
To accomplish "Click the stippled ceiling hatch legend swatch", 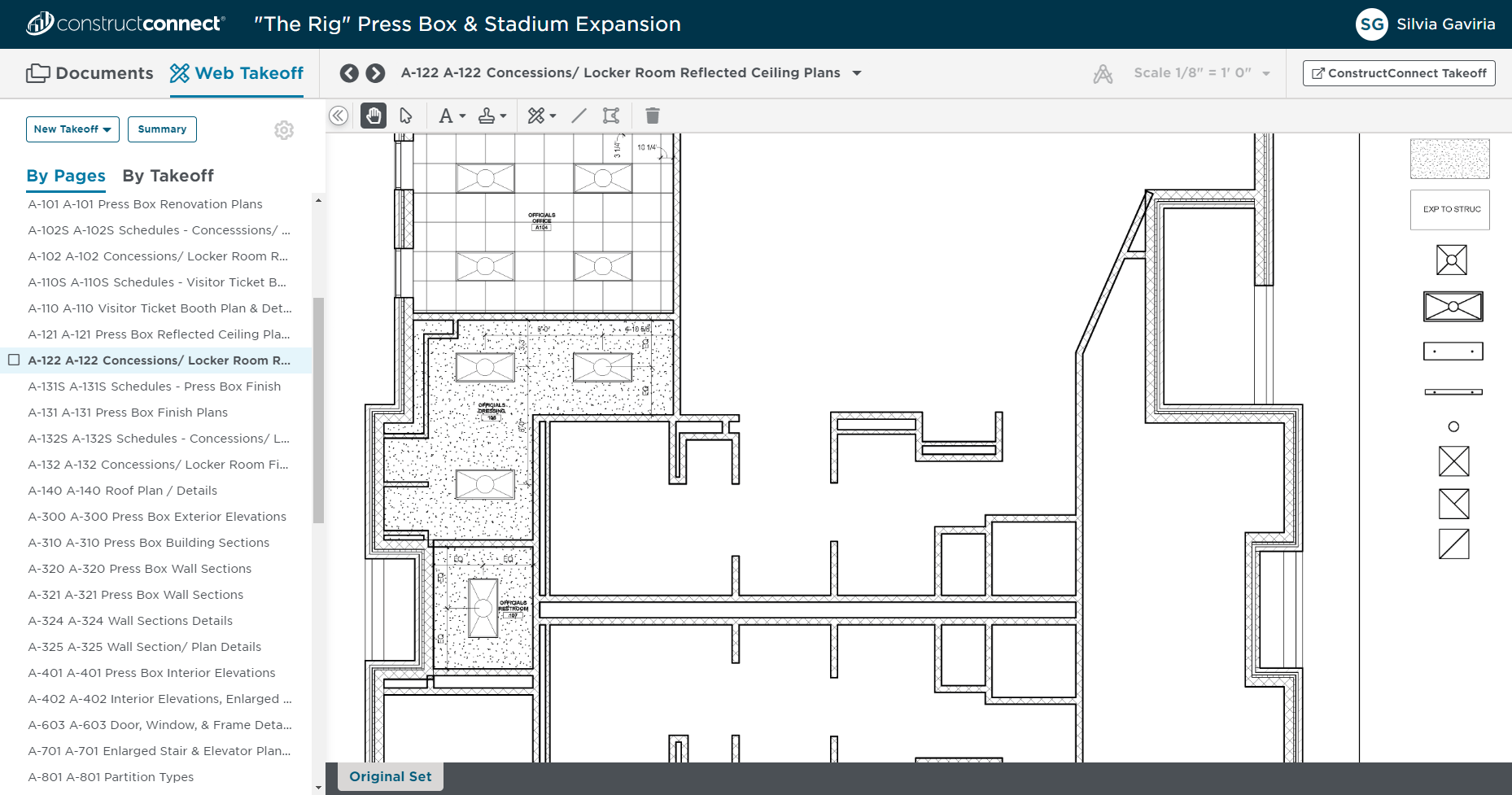I will click(x=1450, y=159).
